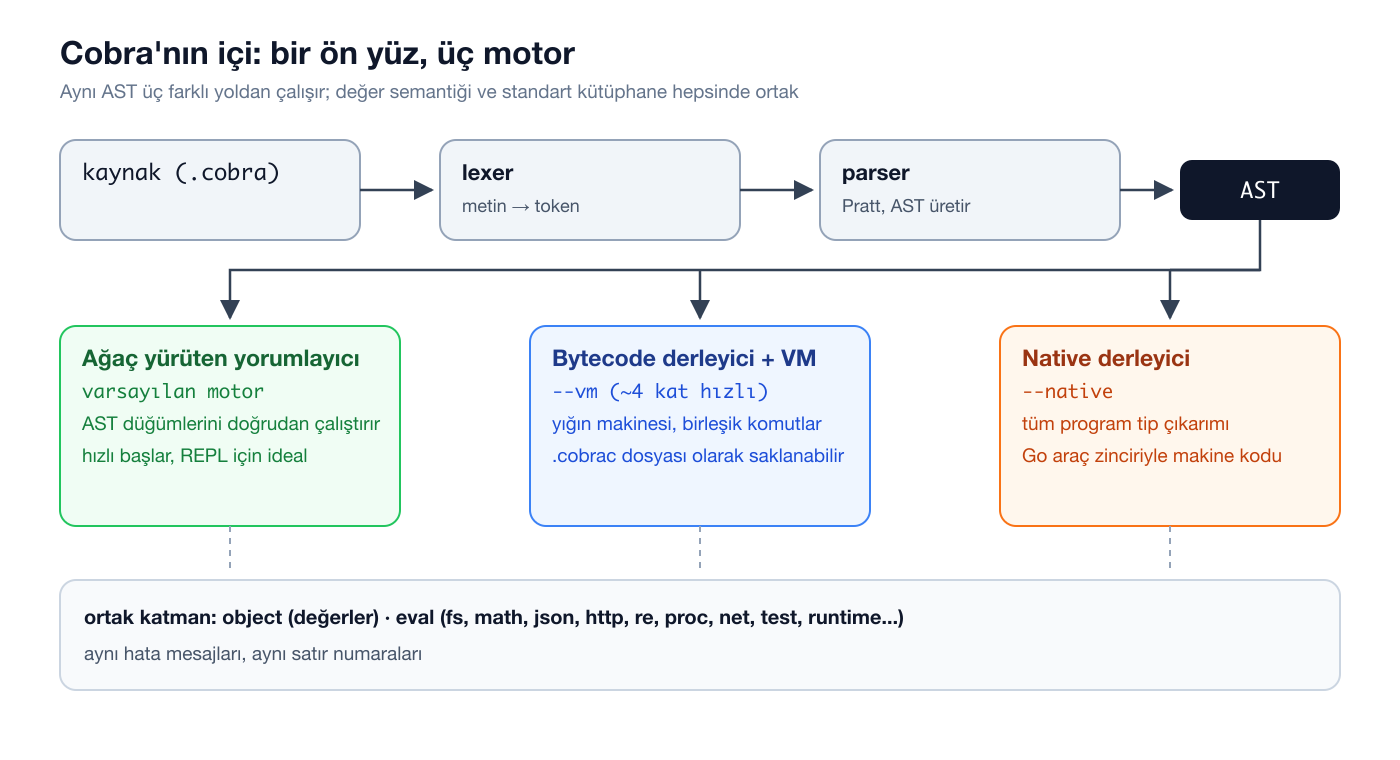Click the "kaynak (.cobra)" source box
This screenshot has height=760, width=1400.
pos(210,190)
